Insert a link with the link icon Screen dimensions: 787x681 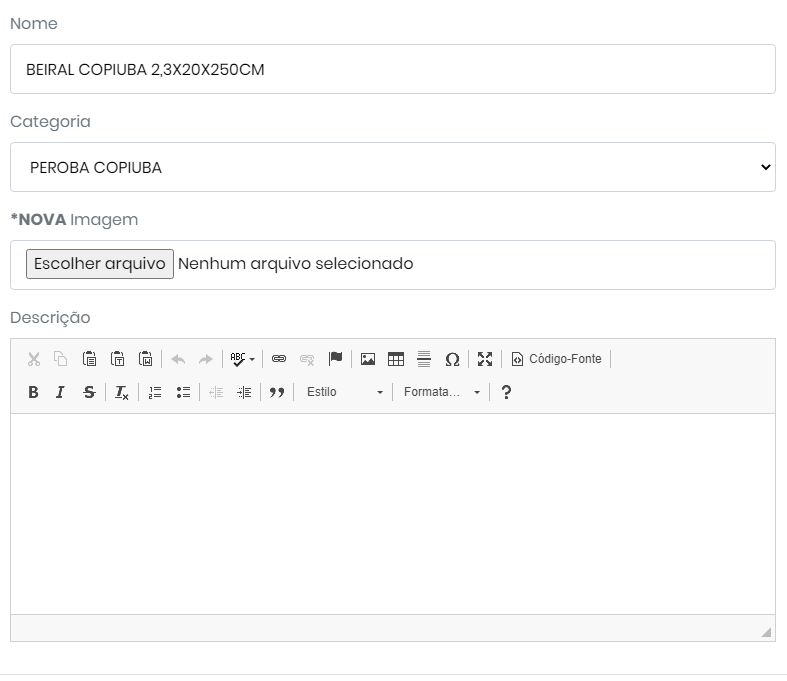(x=279, y=359)
